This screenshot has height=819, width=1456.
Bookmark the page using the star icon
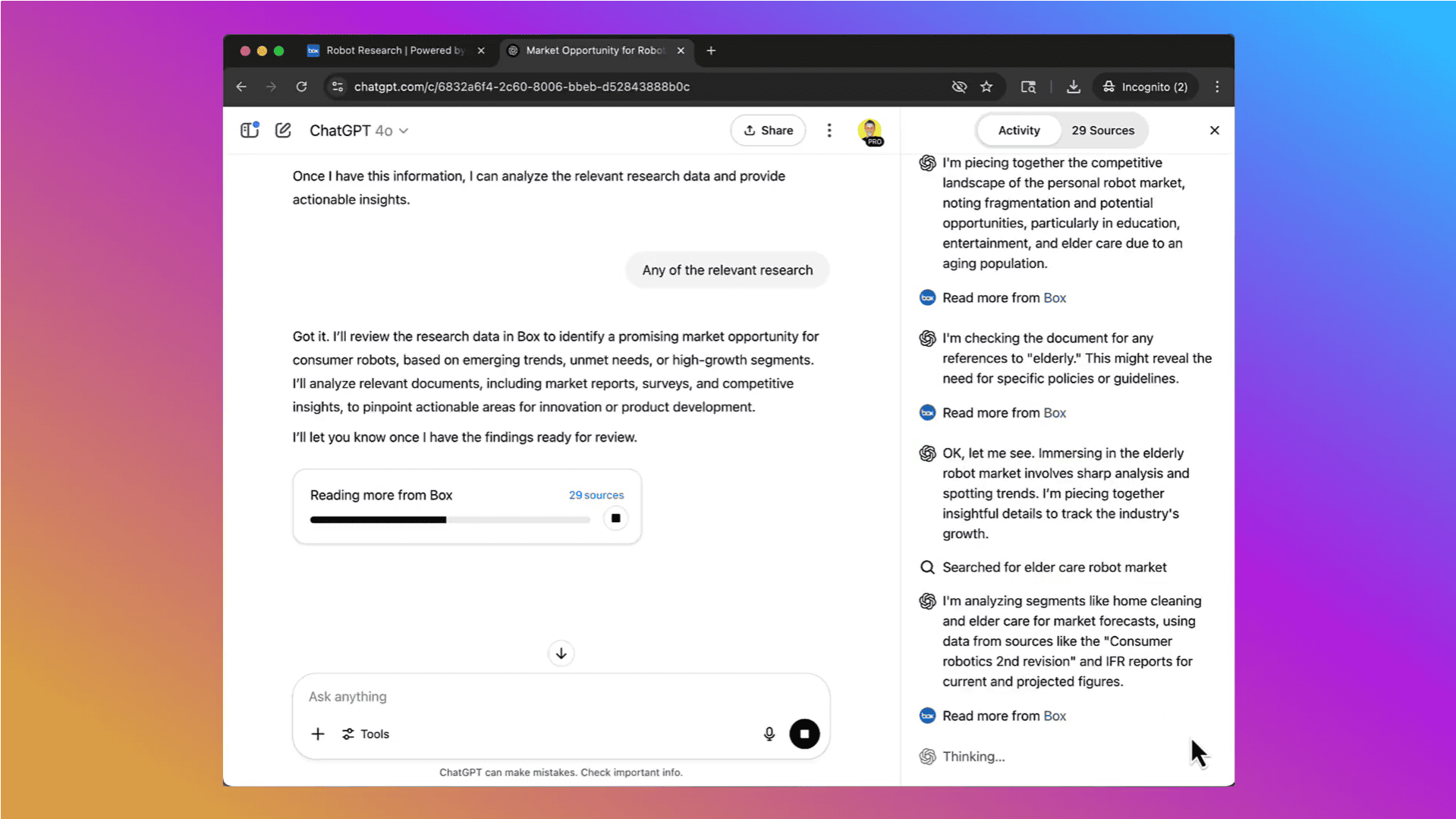pyautogui.click(x=986, y=87)
